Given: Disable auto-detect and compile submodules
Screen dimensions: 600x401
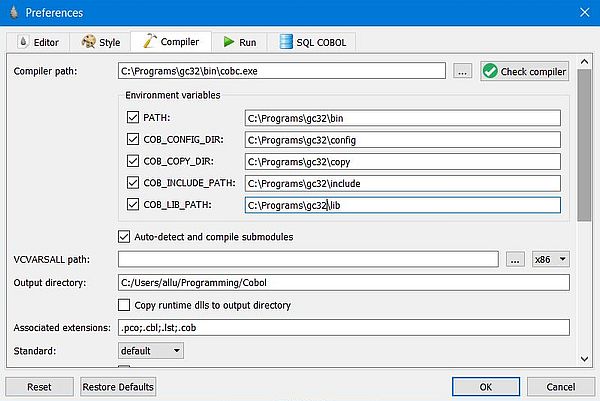Looking at the screenshot, I should (124, 236).
